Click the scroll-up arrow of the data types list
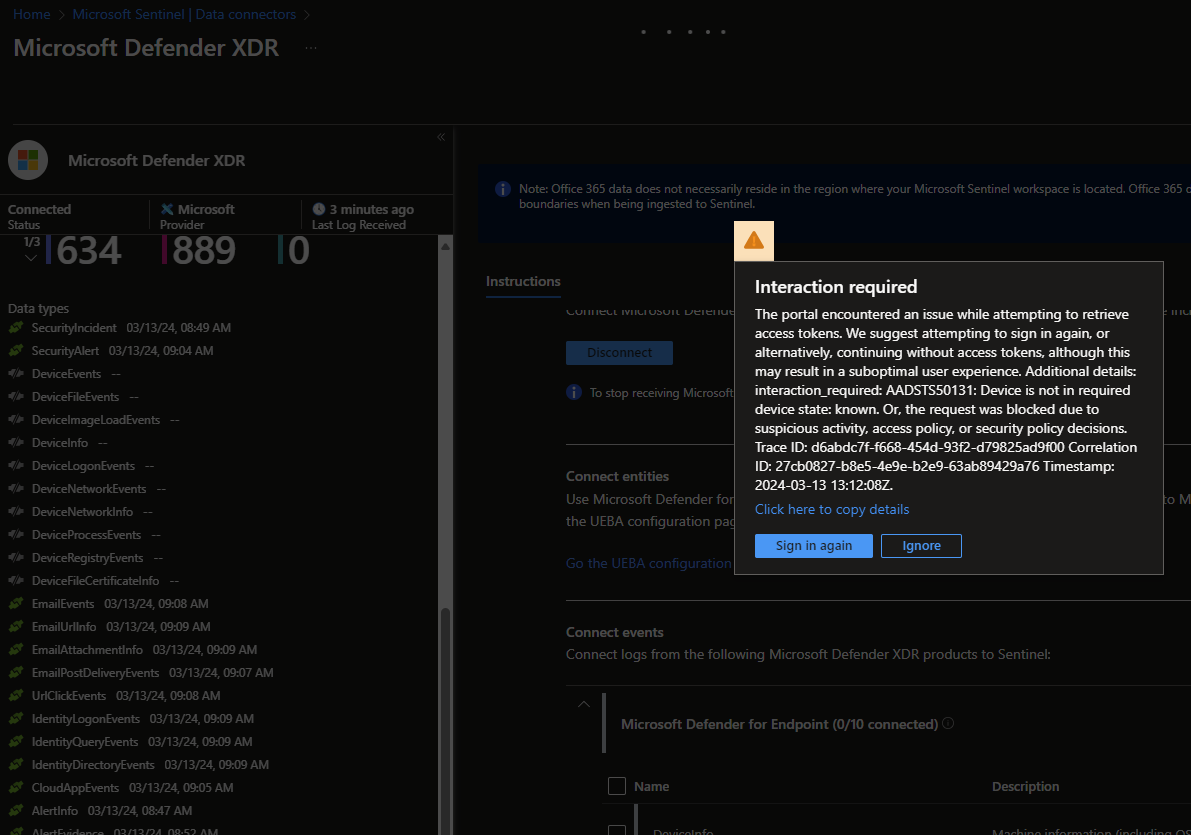This screenshot has width=1191, height=835. coord(446,246)
